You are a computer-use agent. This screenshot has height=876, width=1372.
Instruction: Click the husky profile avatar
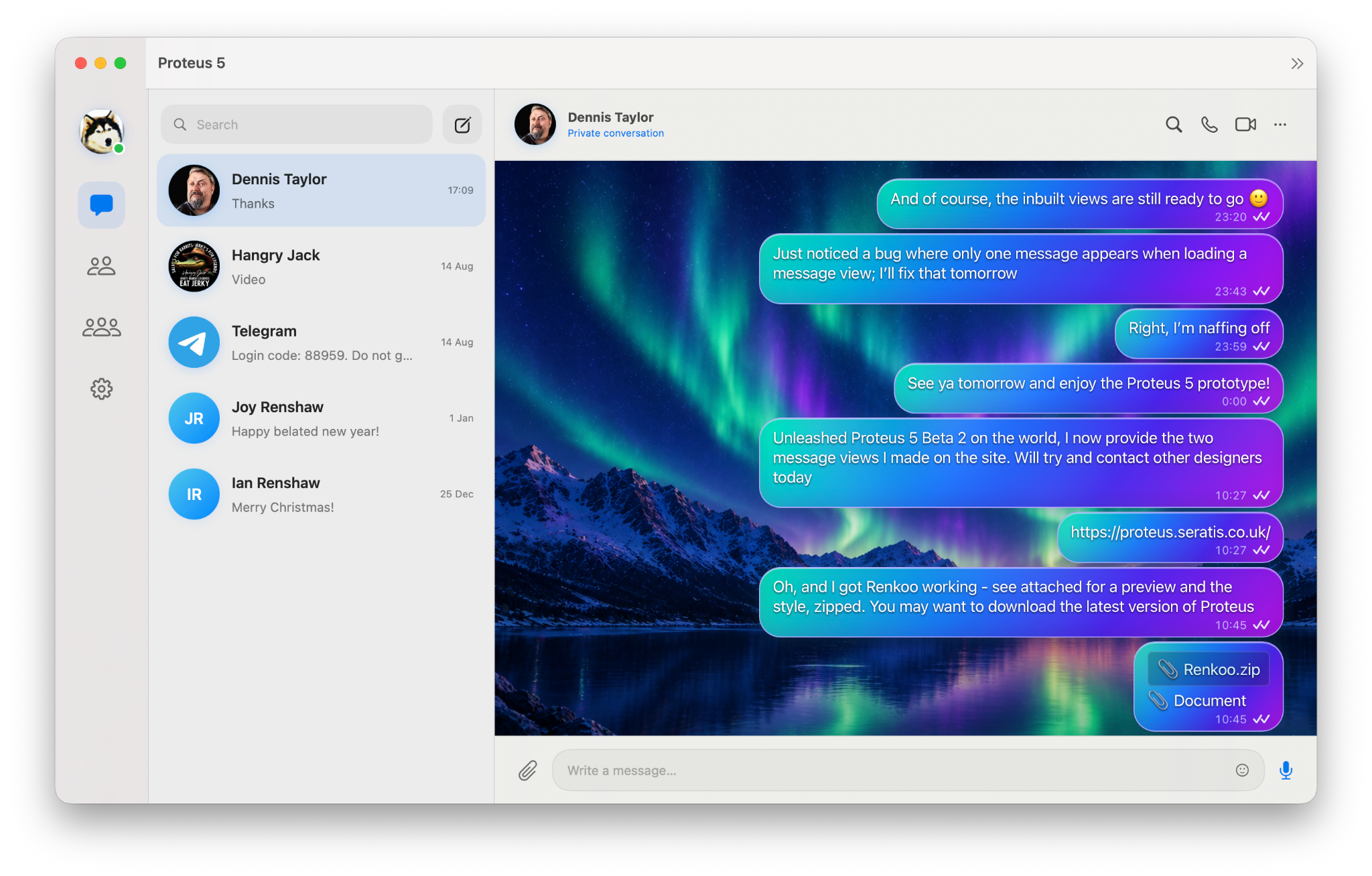[x=101, y=131]
